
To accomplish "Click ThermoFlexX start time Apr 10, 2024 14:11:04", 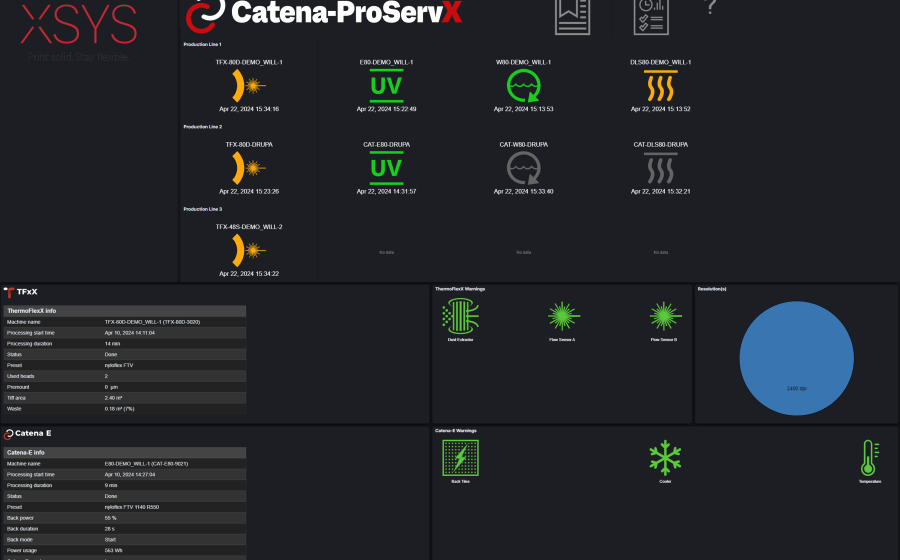I will (130, 333).
